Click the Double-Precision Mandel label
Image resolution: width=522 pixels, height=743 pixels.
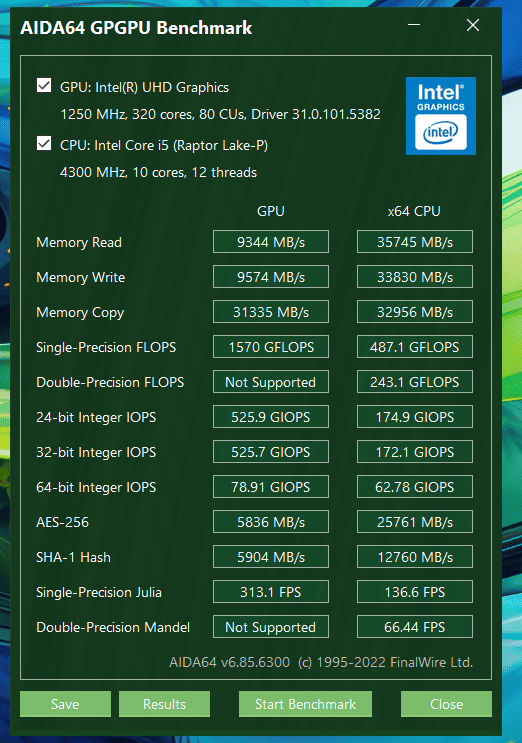click(x=113, y=627)
